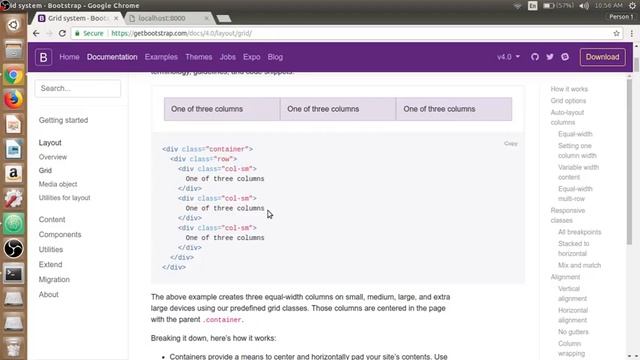Launch Google Chrome from the dock

[13, 75]
